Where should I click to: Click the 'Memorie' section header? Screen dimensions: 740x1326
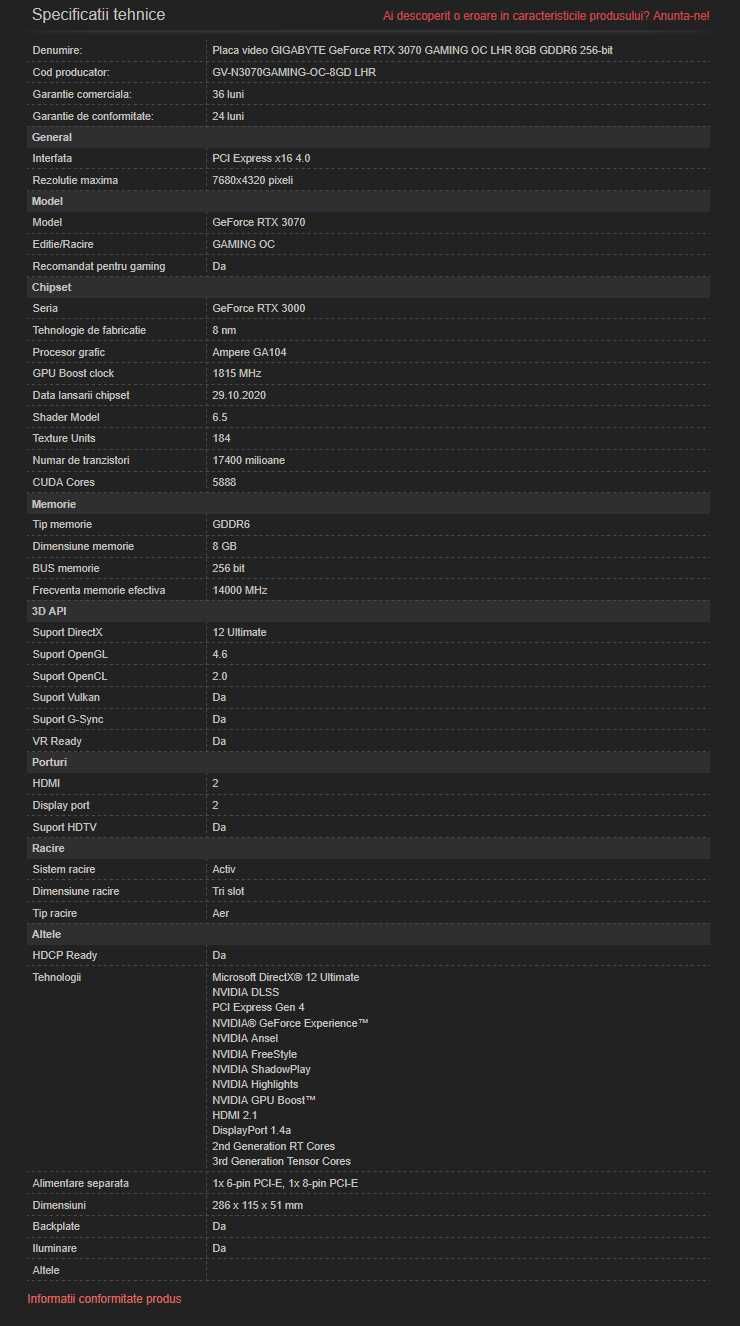coord(368,504)
